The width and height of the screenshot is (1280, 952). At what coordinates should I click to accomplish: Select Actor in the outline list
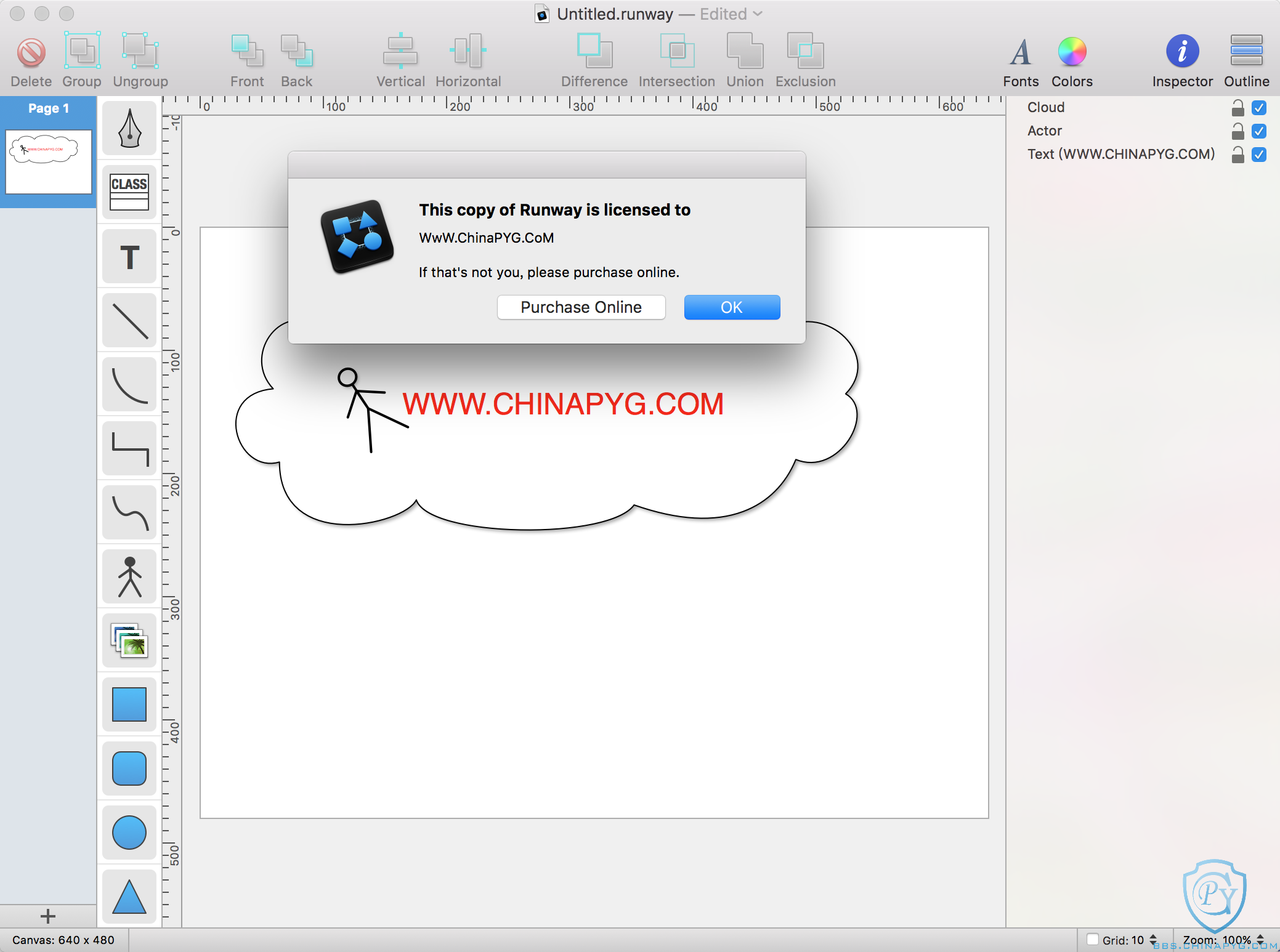pos(1045,131)
